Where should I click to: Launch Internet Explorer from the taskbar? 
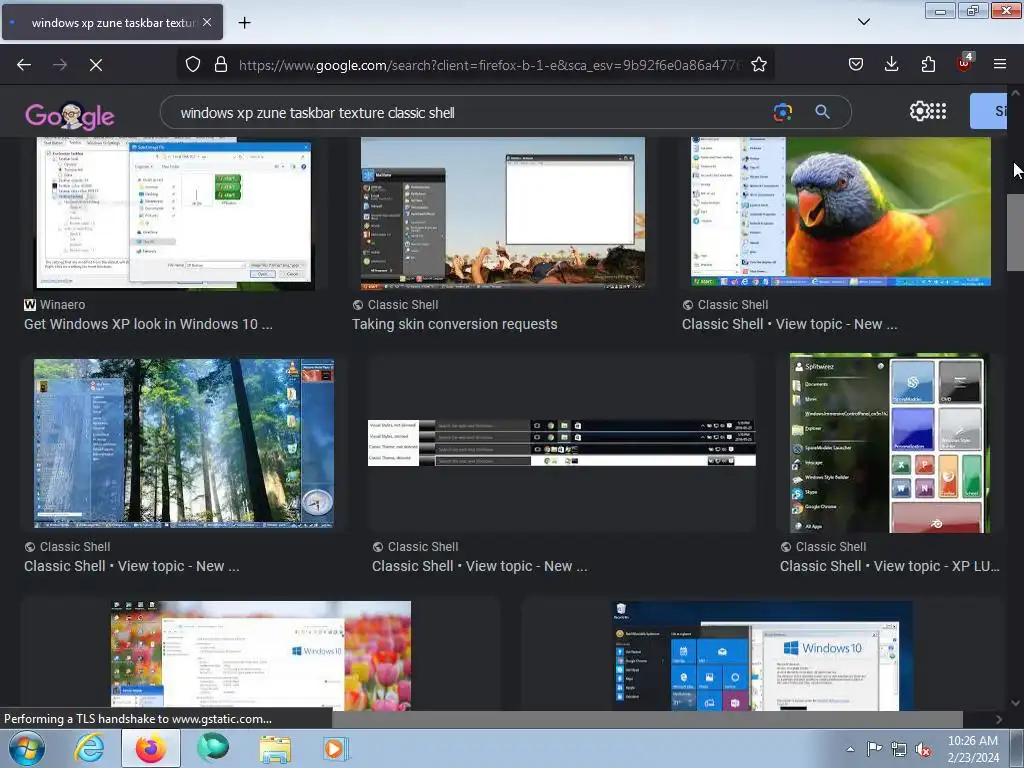pos(89,748)
